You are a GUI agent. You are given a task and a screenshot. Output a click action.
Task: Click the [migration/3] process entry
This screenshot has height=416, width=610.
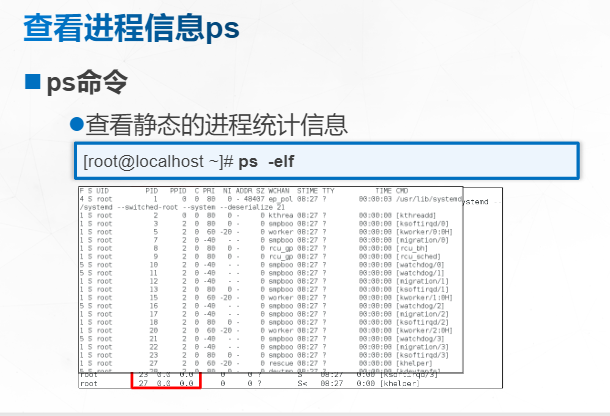coord(422,347)
